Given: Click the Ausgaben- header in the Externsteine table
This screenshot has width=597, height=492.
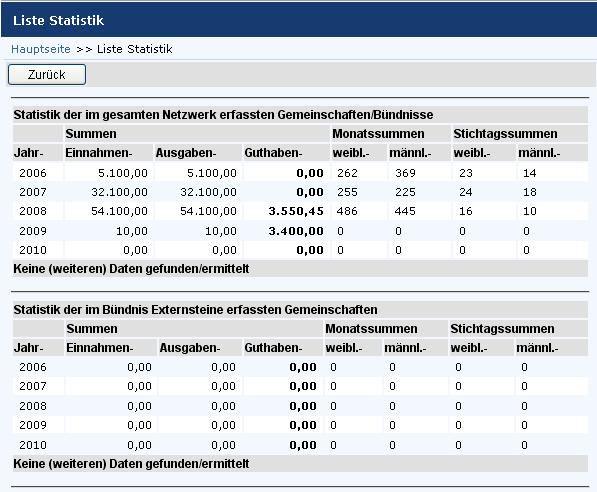Looking at the screenshot, I should [190, 348].
